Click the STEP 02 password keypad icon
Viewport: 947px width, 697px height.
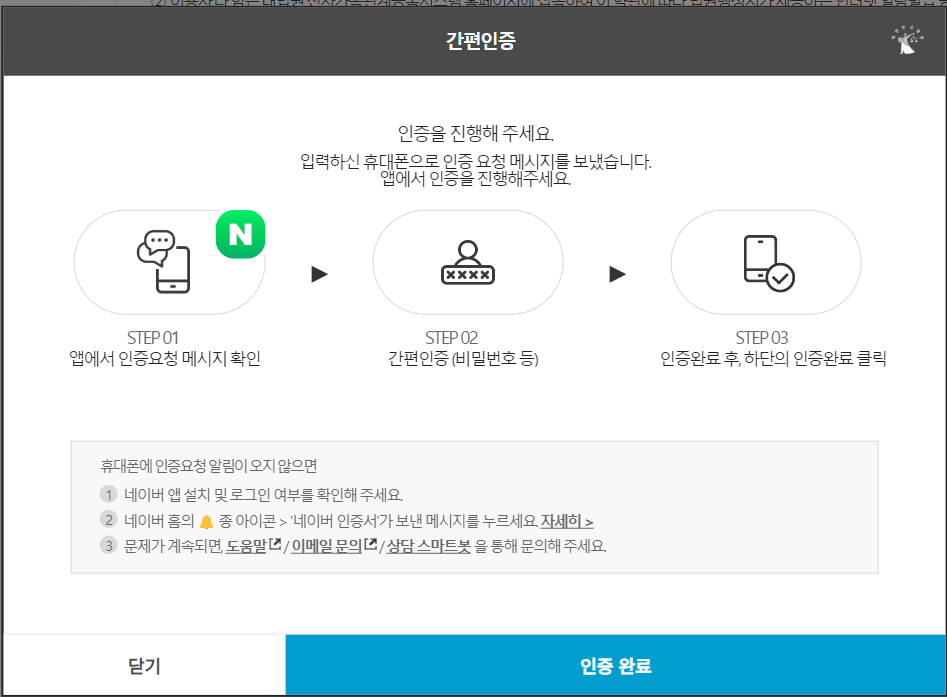click(466, 262)
